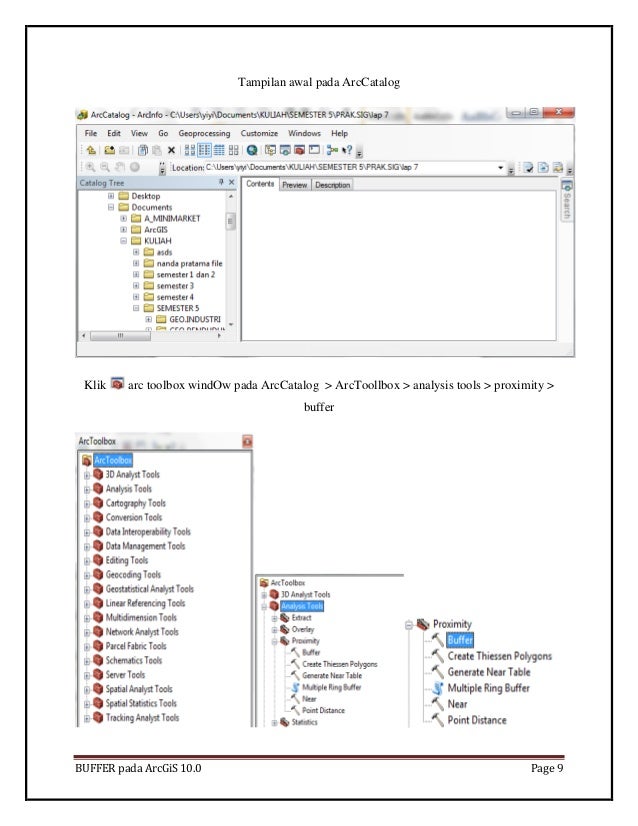Launch ArcMap with the globe icon
This screenshot has width=638, height=826.
252,150
